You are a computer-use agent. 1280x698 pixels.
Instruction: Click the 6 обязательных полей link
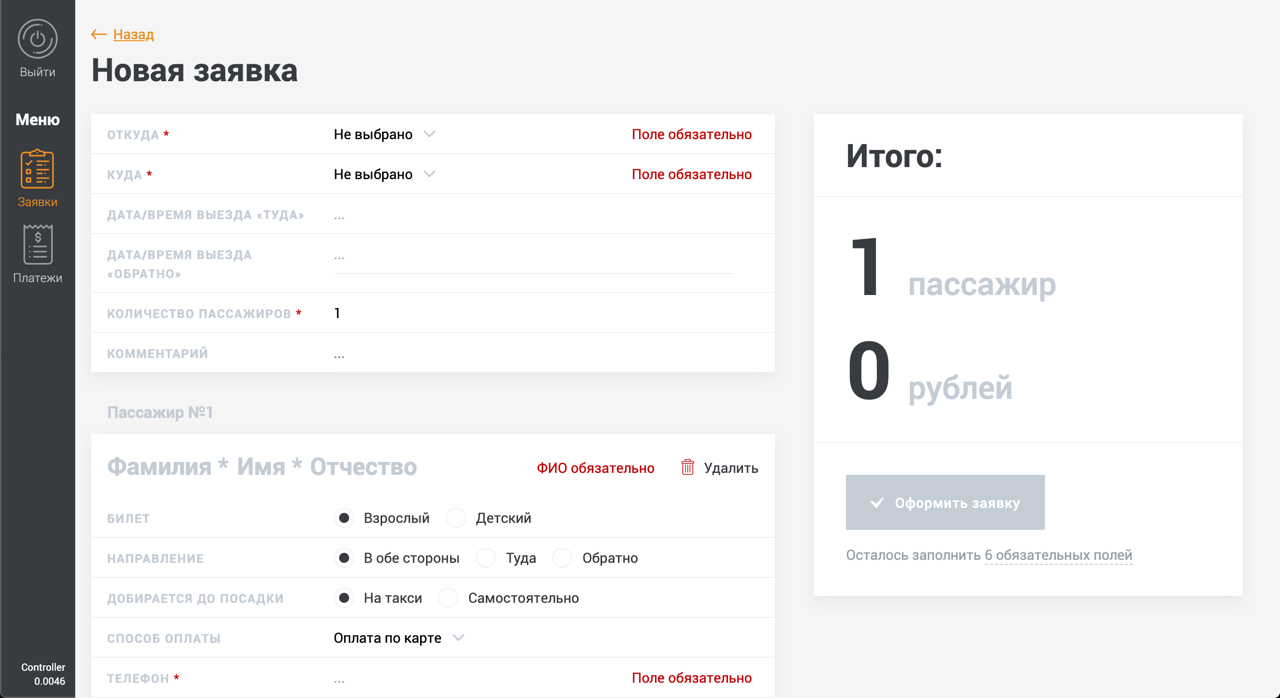pos(1058,555)
